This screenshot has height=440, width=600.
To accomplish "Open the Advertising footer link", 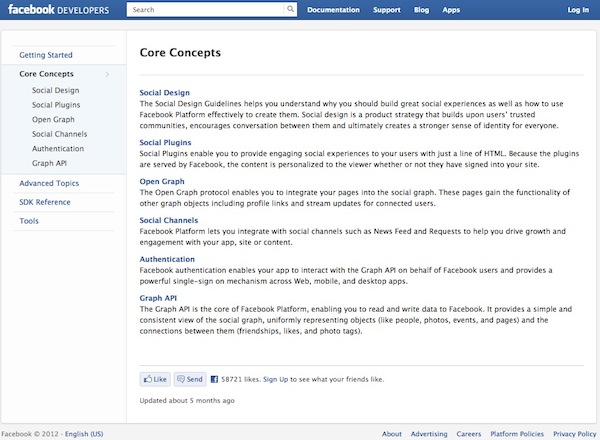I will (x=429, y=434).
